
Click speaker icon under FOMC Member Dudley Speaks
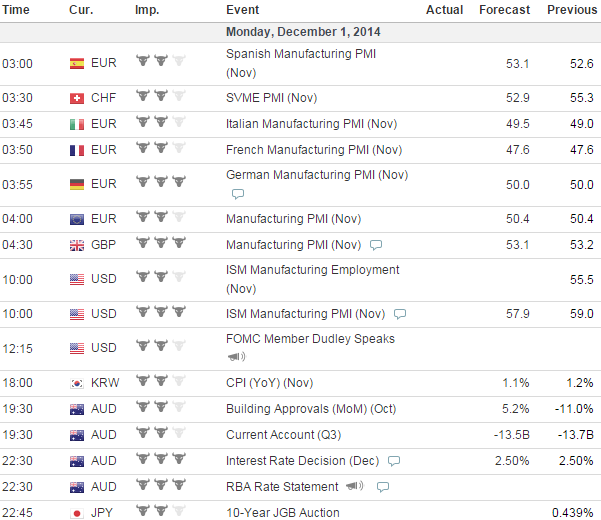tap(237, 357)
